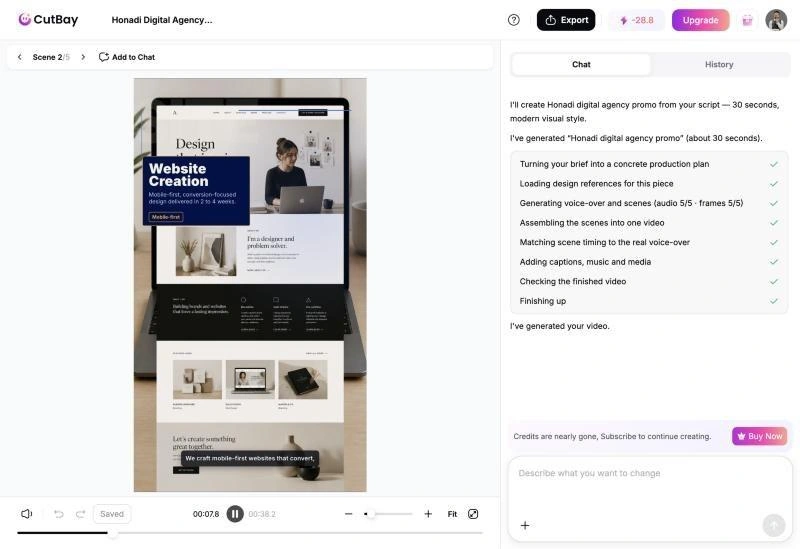This screenshot has height=549, width=800.
Task: Upgrade the subscription plan
Action: [x=700, y=20]
